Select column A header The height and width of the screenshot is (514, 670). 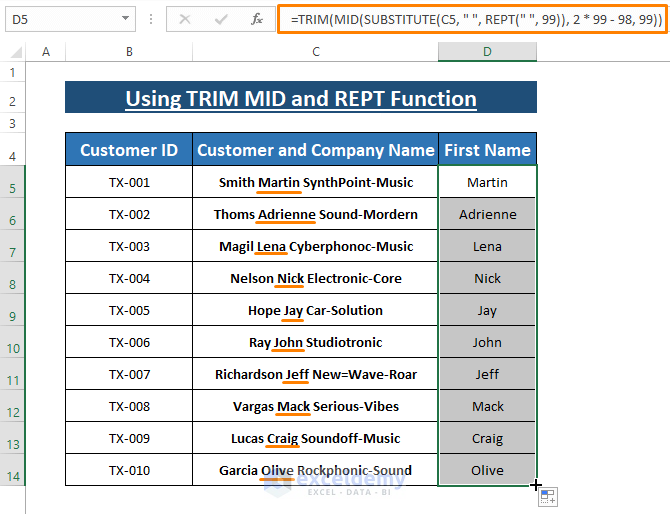tap(46, 52)
